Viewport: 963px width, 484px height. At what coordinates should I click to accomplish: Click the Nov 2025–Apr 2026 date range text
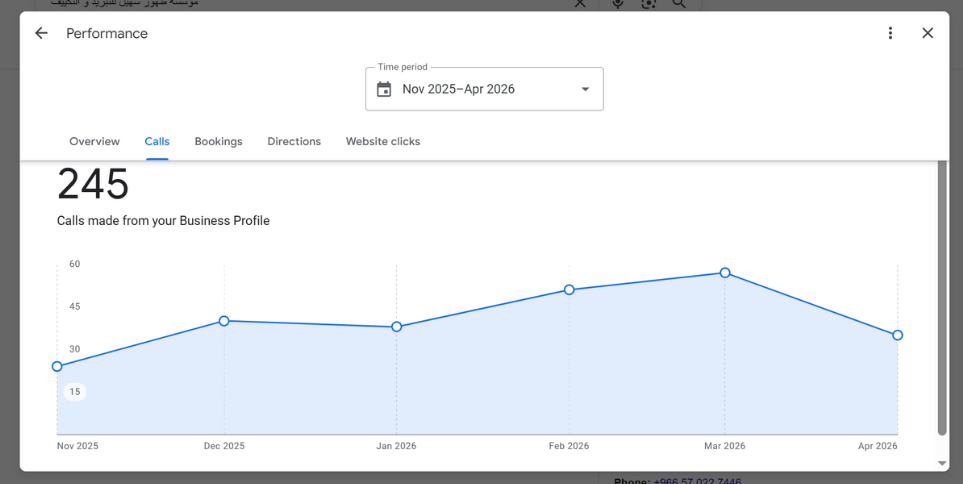click(458, 89)
